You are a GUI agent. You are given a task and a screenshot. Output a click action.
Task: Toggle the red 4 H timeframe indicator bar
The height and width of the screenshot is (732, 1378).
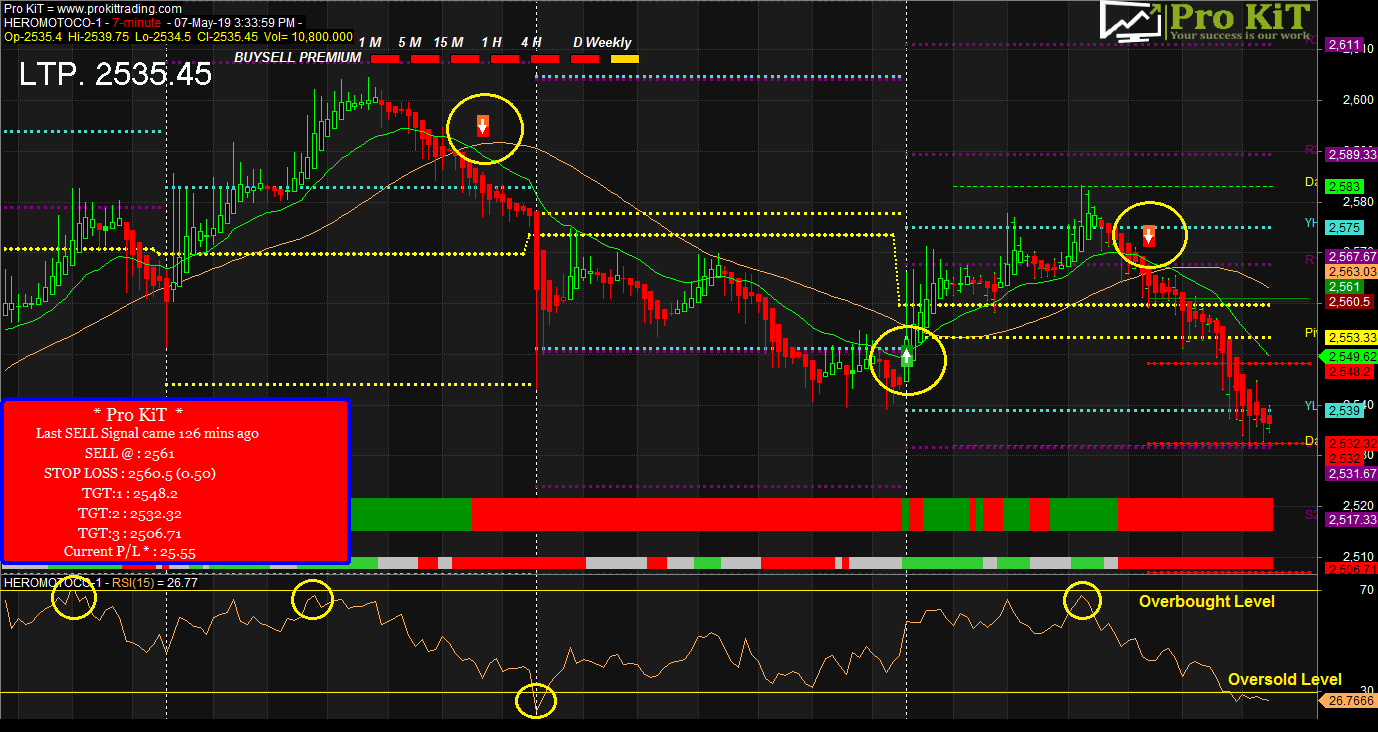544,59
